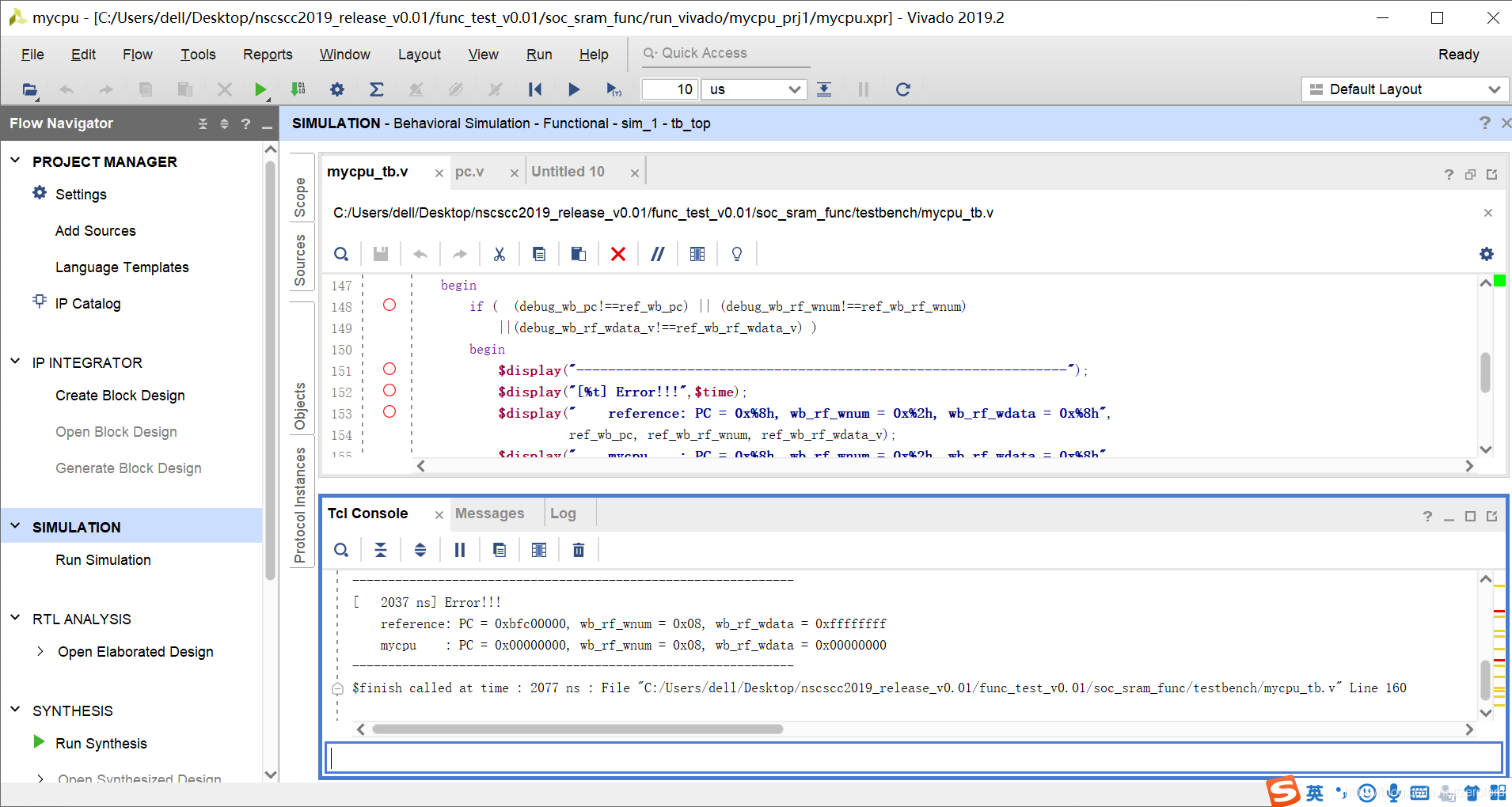Click the green Run Simulation toolbar icon
Viewport: 1512px width, 807px height.
(x=260, y=89)
